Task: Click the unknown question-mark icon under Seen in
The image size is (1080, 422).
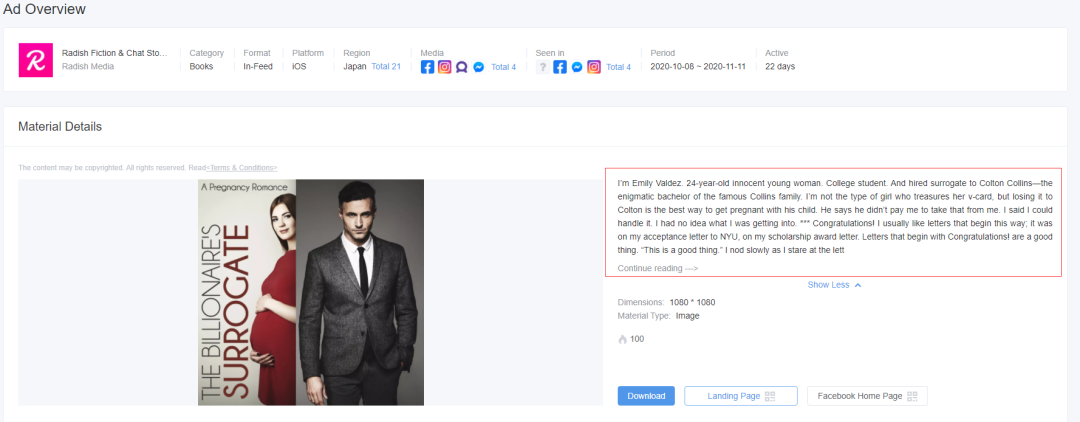Action: (543, 67)
